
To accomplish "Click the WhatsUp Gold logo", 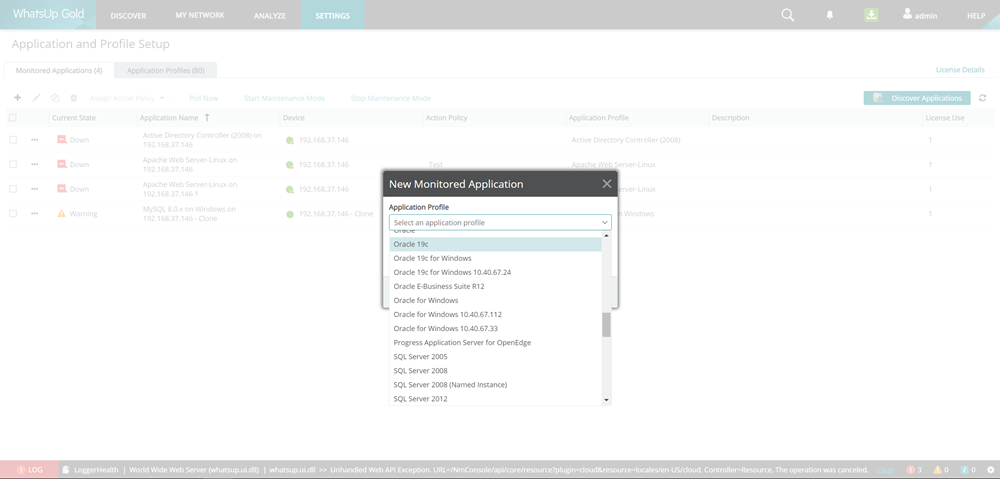I will [48, 14].
